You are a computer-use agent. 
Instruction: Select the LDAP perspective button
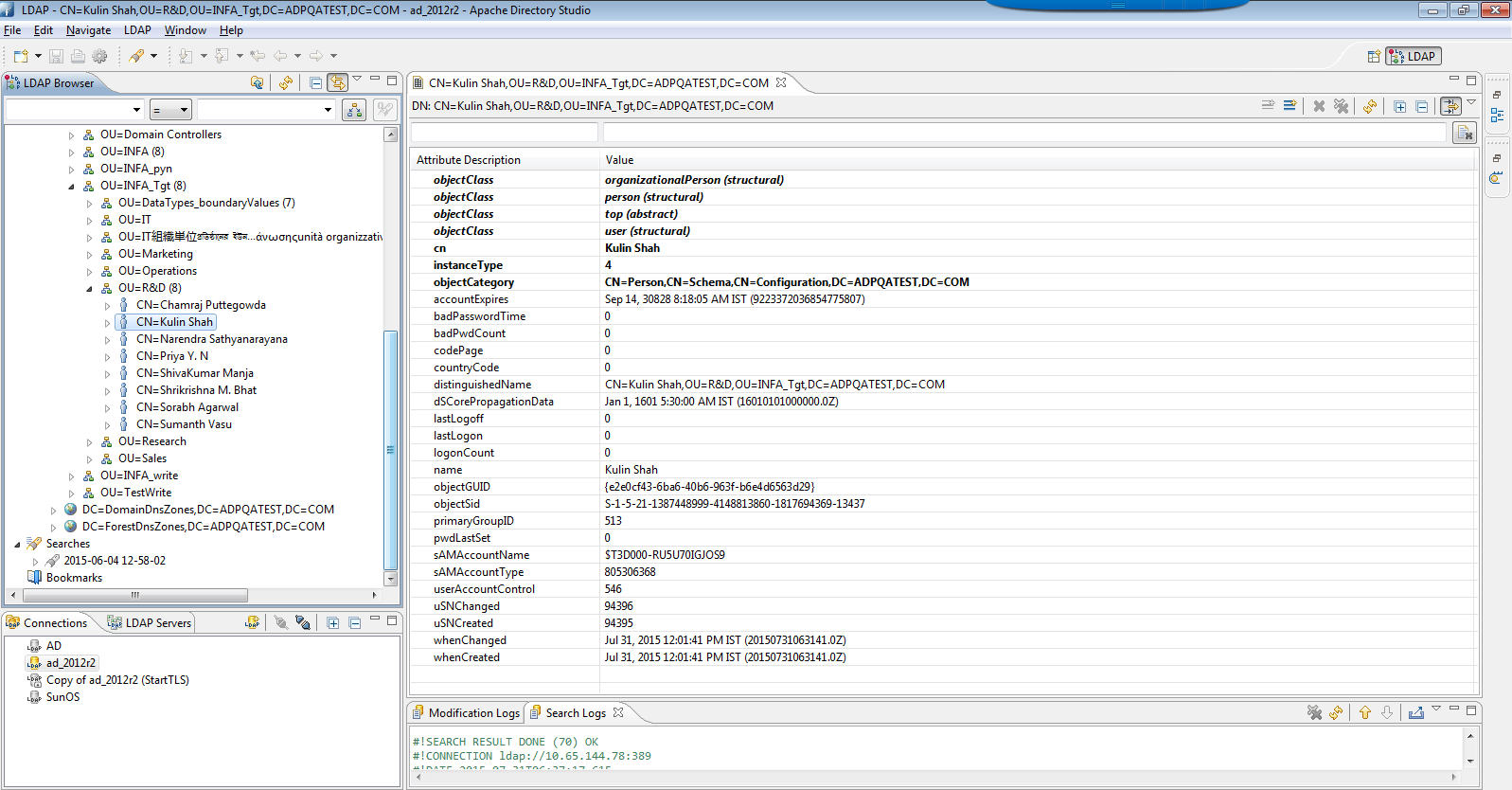[1414, 57]
